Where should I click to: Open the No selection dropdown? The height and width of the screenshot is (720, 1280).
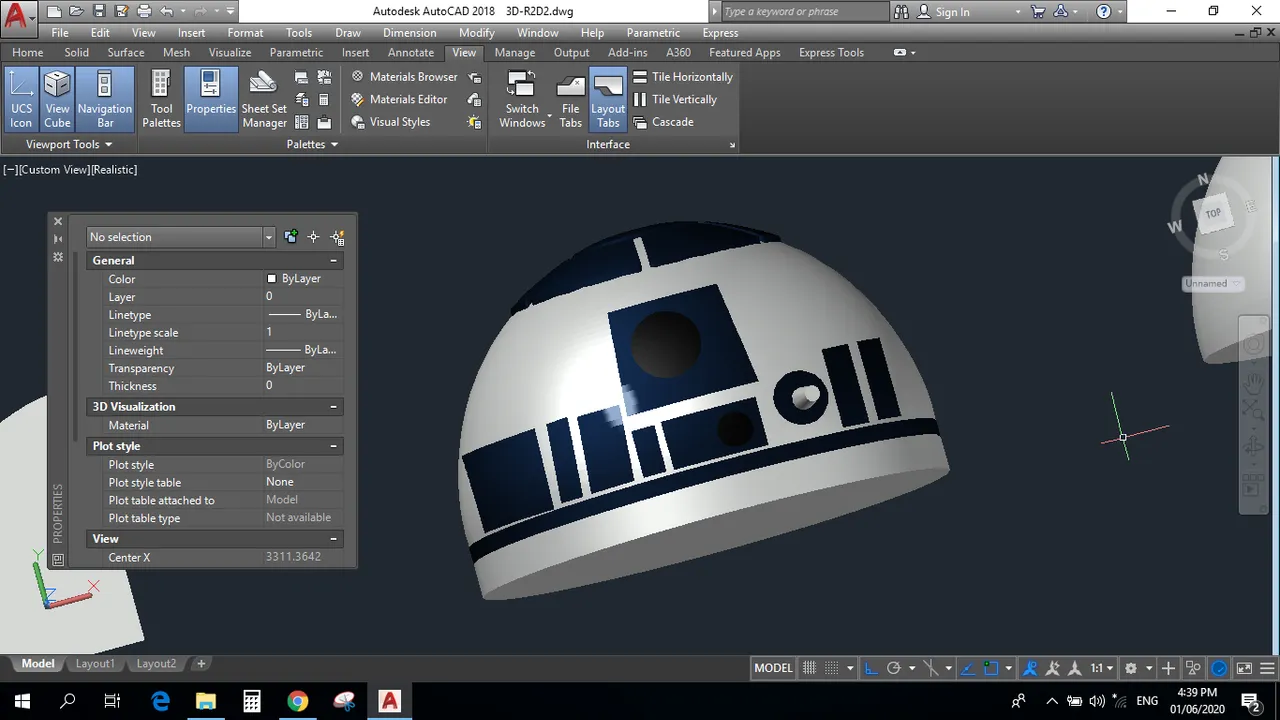click(x=180, y=237)
